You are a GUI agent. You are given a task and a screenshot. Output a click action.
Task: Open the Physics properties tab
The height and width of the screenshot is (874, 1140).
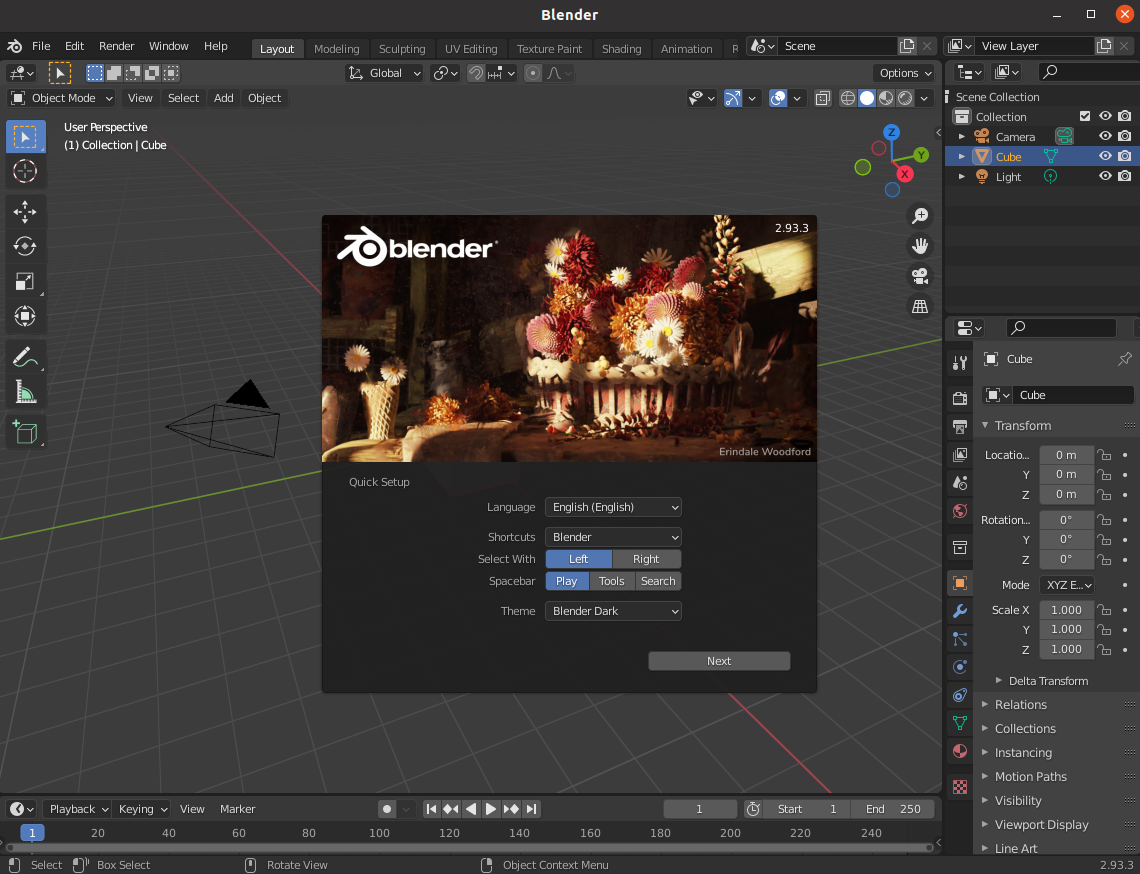tap(960, 667)
